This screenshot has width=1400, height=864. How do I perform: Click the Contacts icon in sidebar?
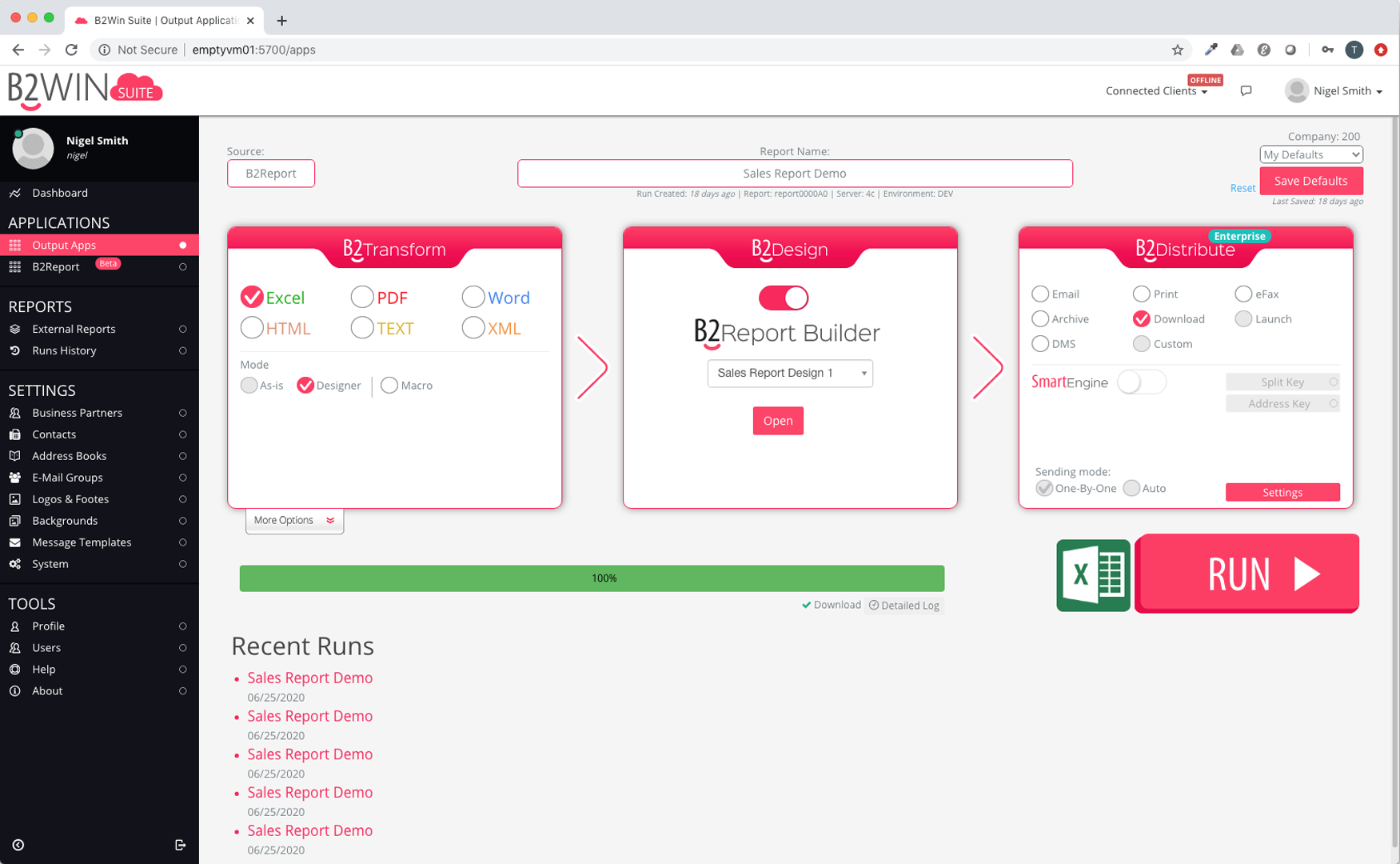tap(15, 434)
